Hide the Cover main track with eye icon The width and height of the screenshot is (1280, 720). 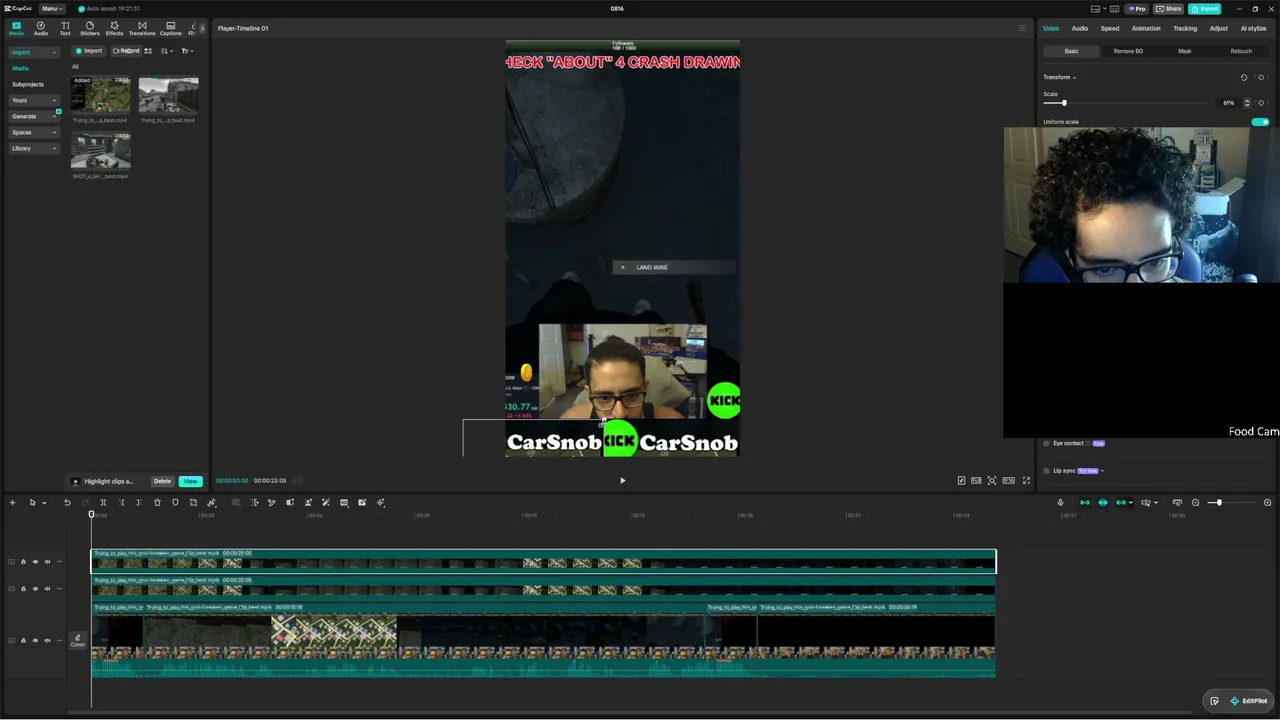[35, 641]
